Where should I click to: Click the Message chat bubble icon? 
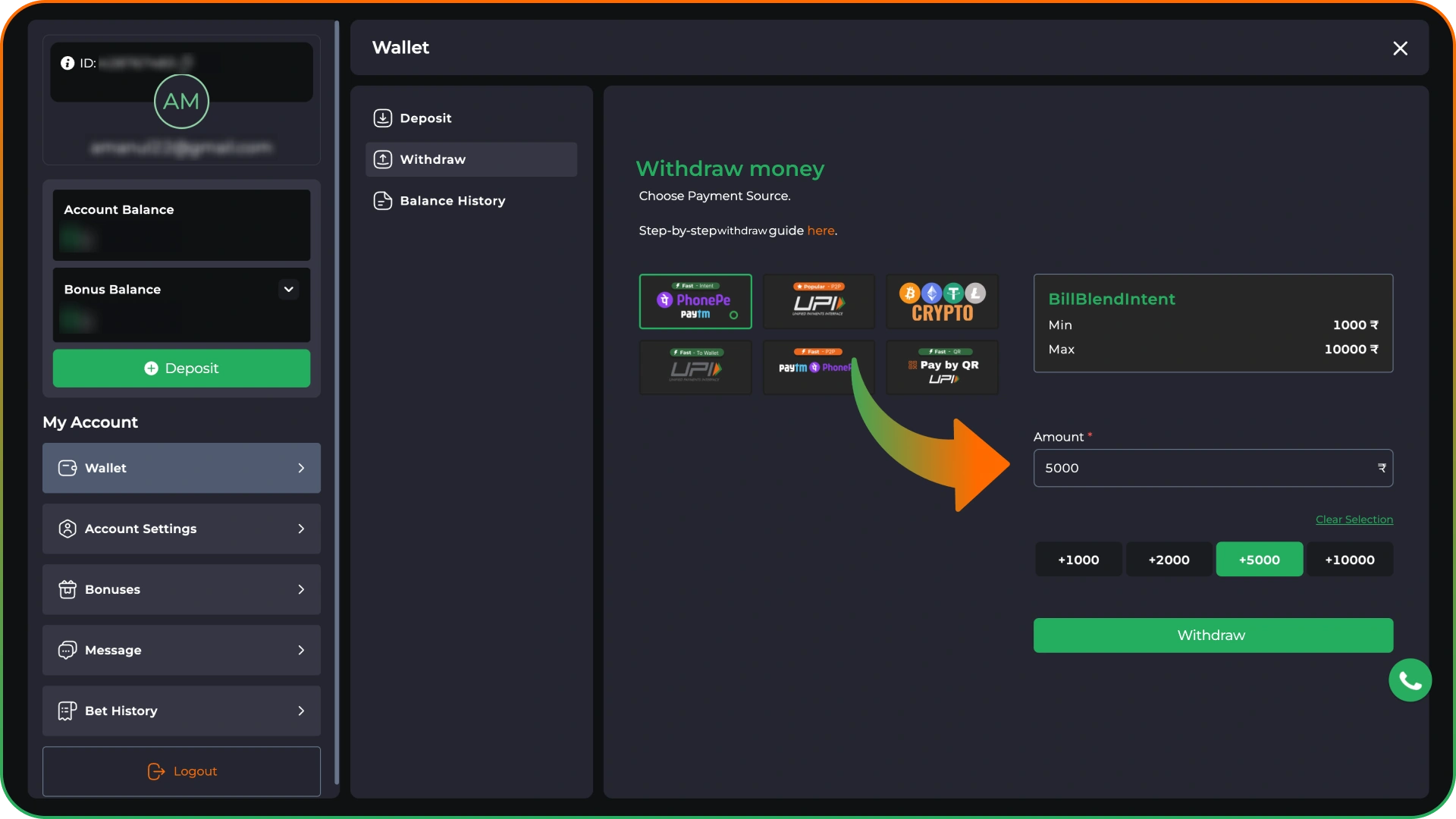tap(67, 650)
